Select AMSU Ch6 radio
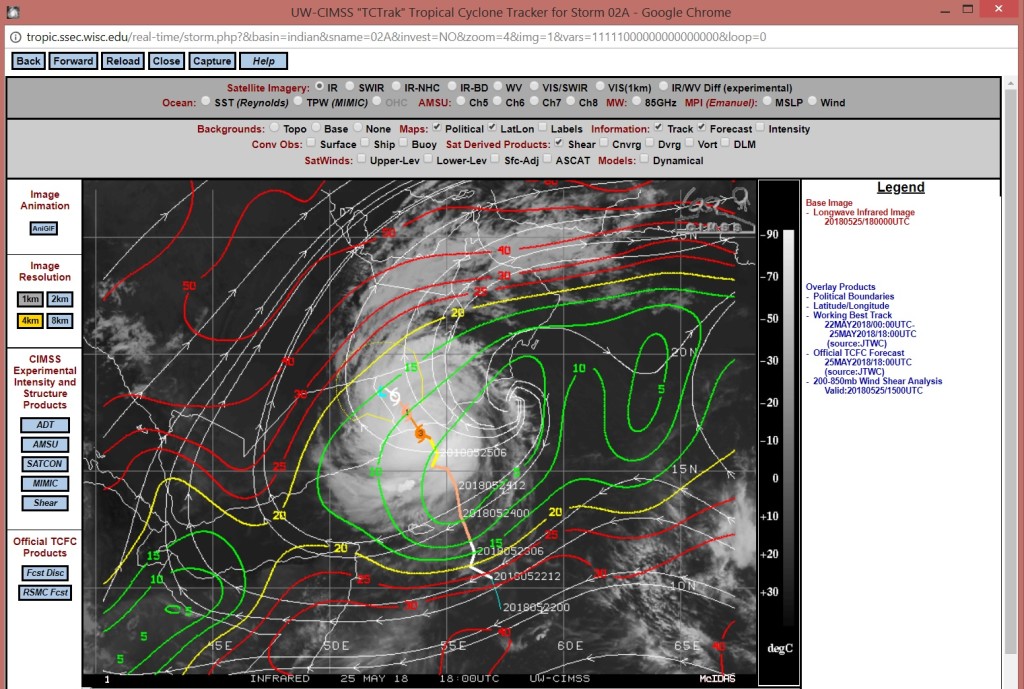The height and width of the screenshot is (689, 1024). point(497,101)
